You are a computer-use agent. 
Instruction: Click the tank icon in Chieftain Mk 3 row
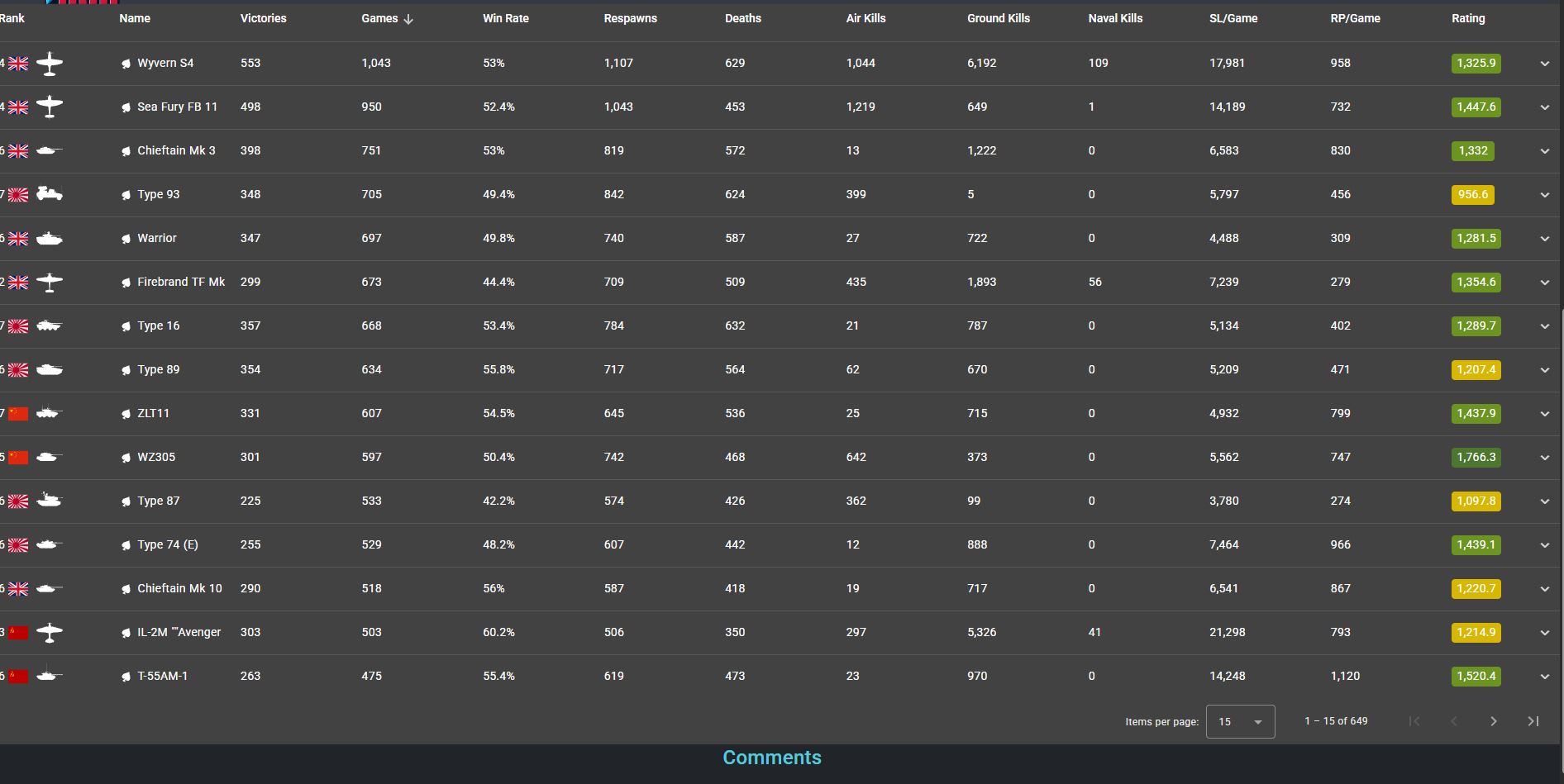[x=50, y=151]
